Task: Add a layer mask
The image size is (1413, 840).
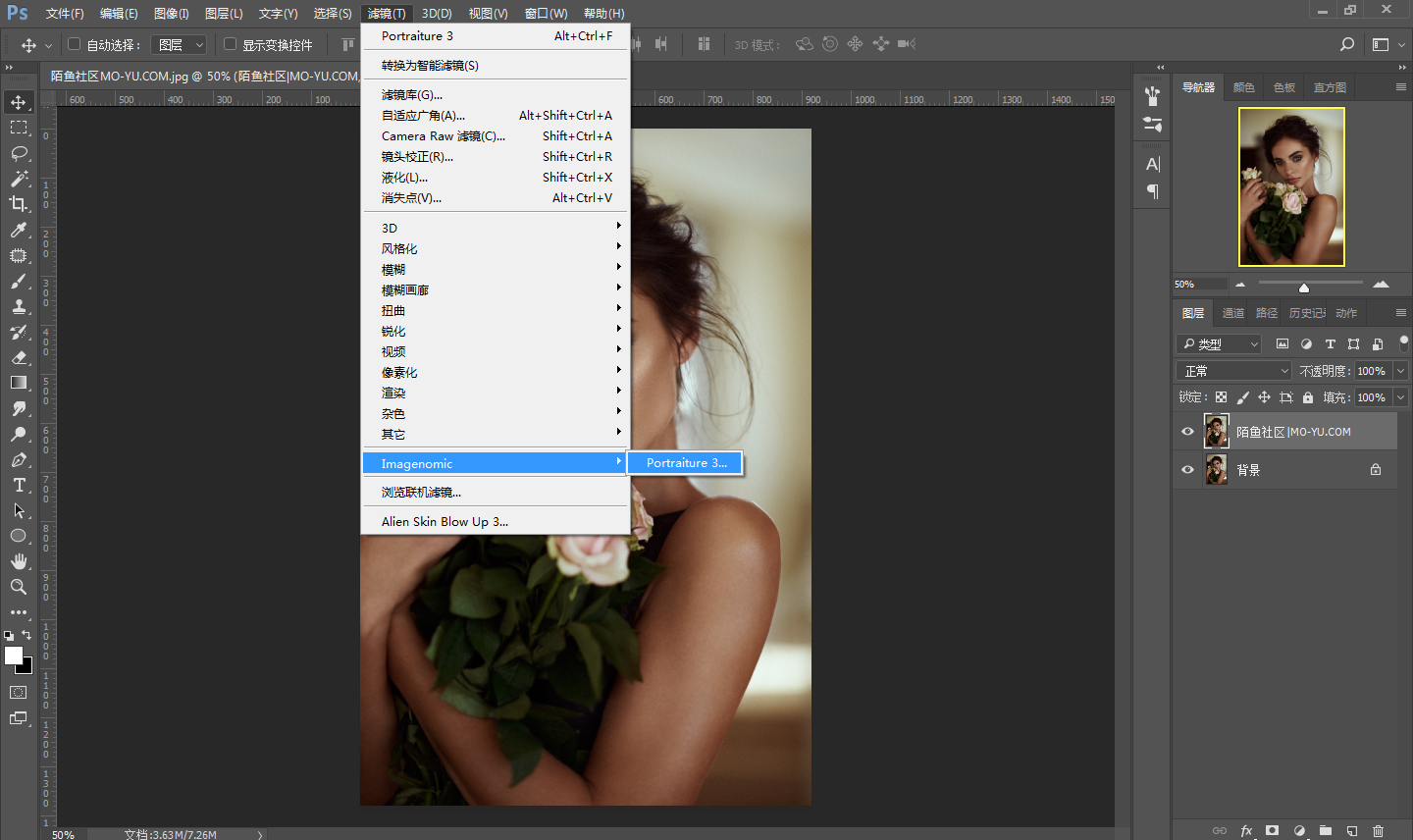Action: click(x=1273, y=830)
